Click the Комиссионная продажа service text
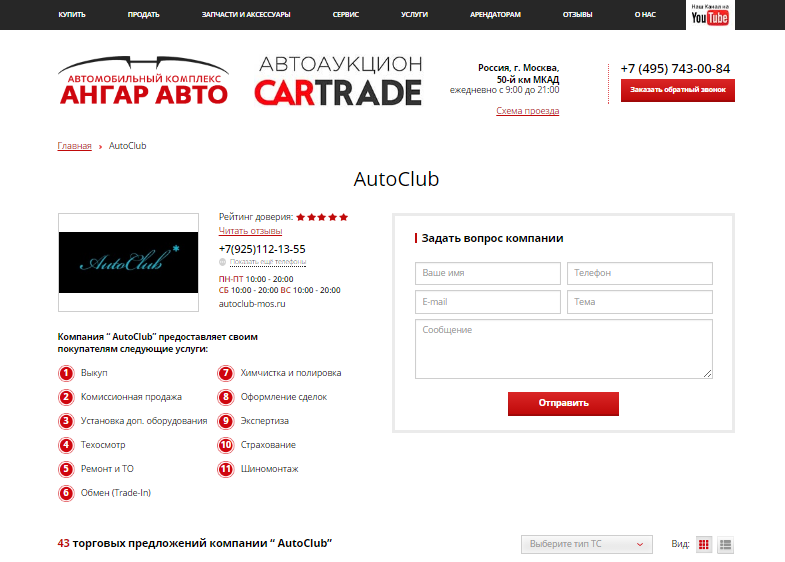 click(131, 397)
